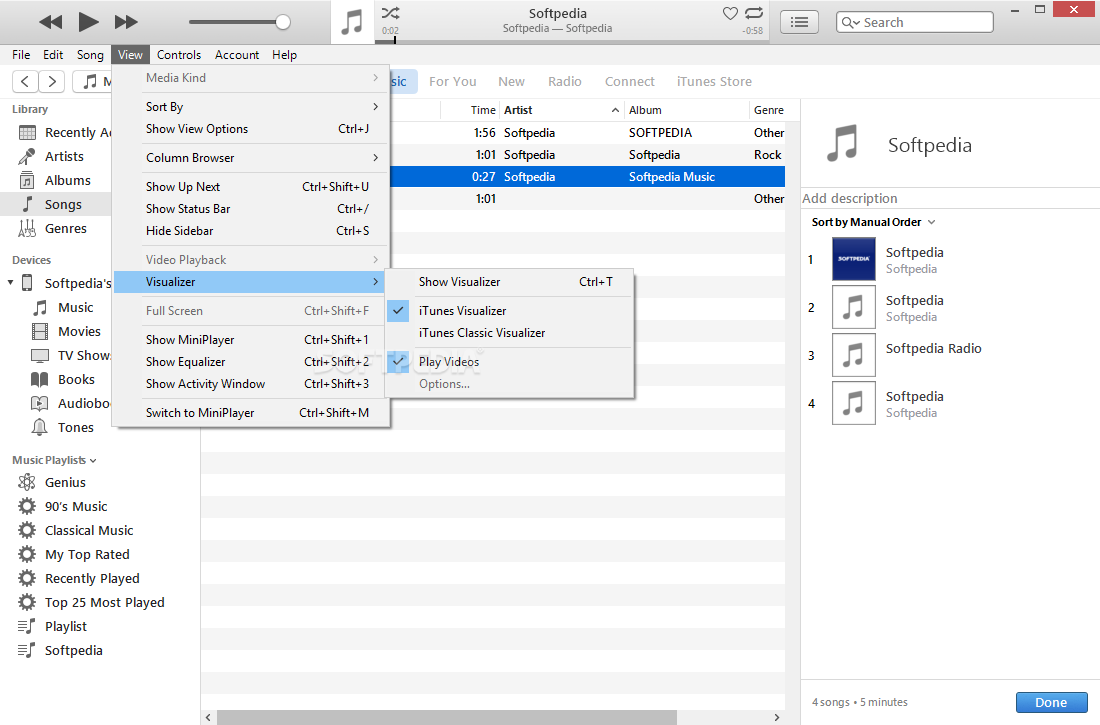Select Audiobooks under the device
Image resolution: width=1100 pixels, height=725 pixels.
71,404
